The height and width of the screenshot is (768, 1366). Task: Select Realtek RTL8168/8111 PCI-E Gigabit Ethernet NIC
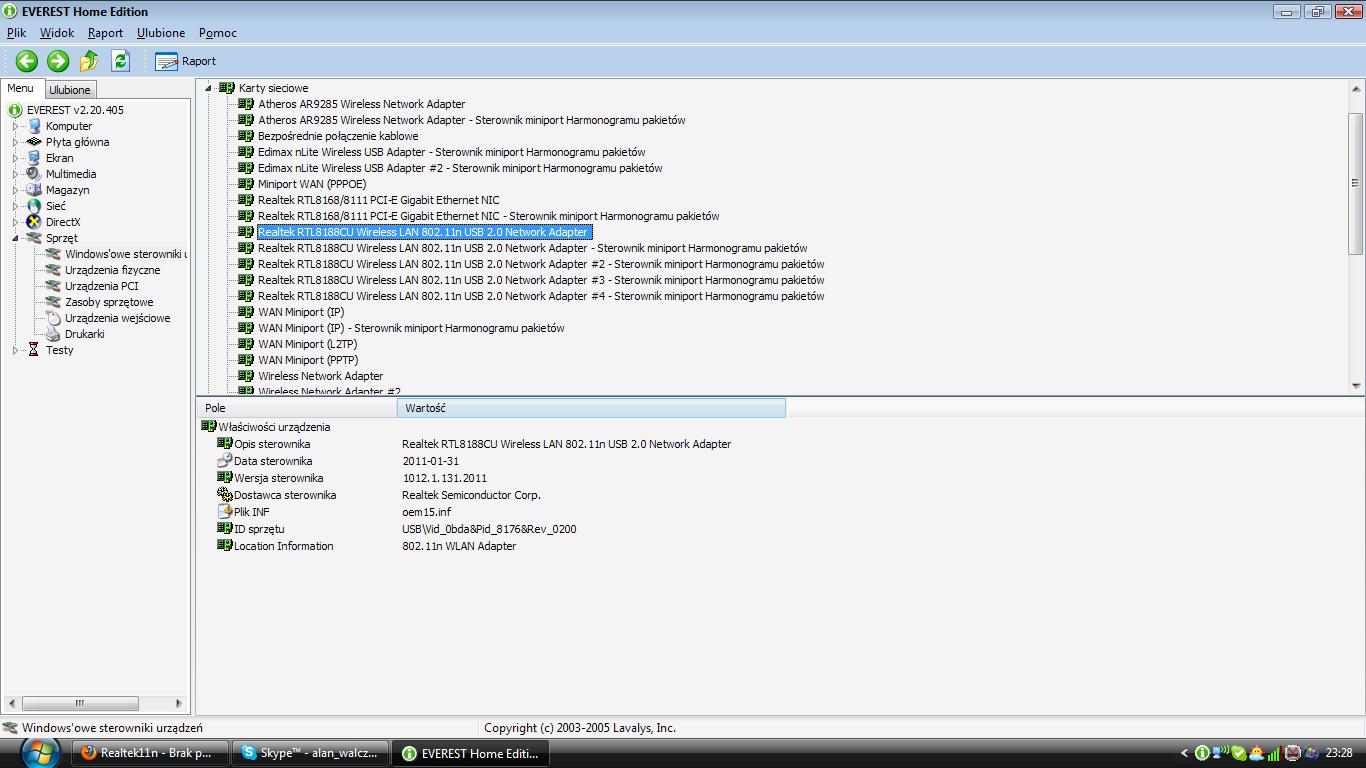[378, 200]
